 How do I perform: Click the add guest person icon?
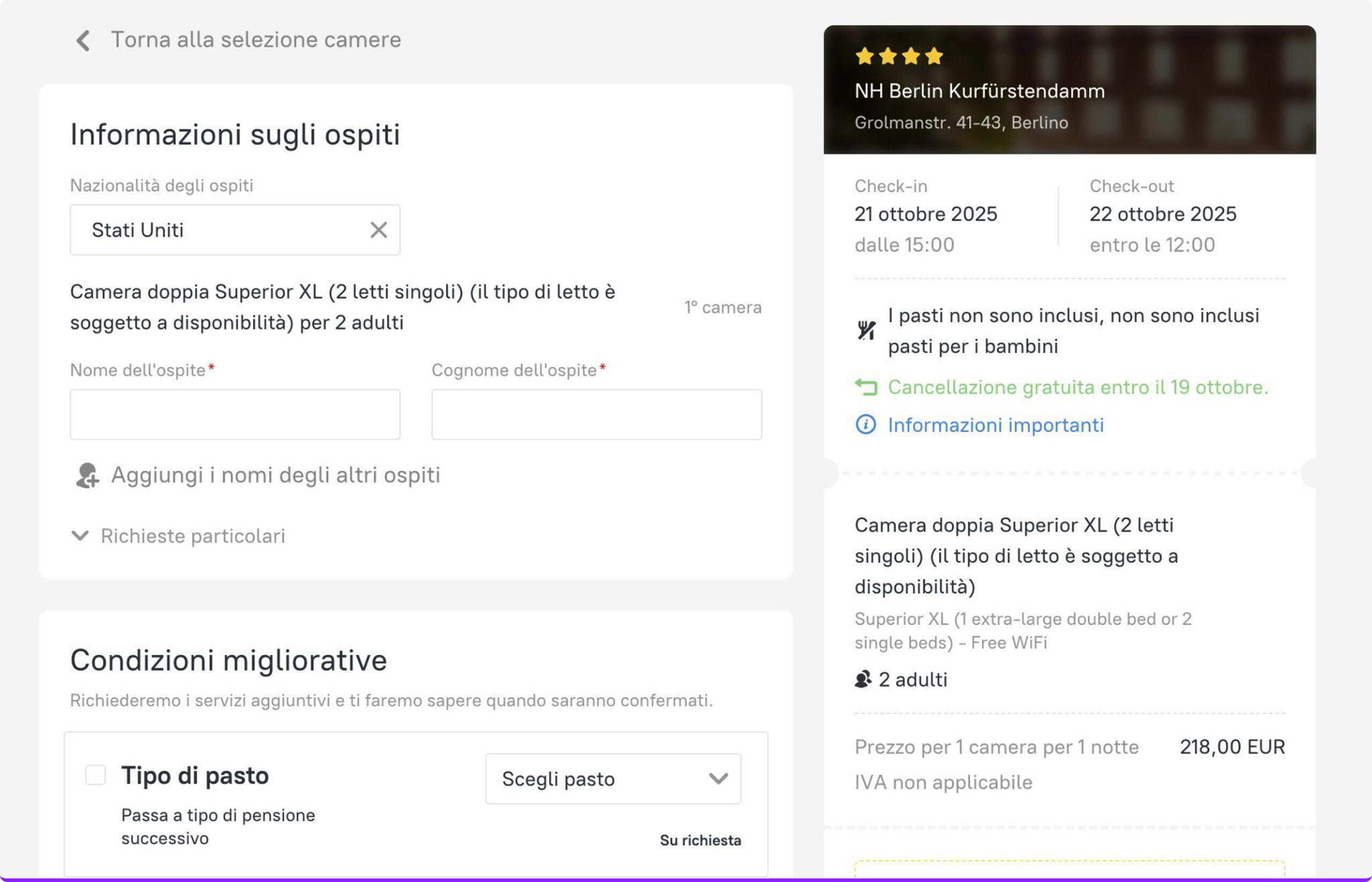tap(87, 476)
